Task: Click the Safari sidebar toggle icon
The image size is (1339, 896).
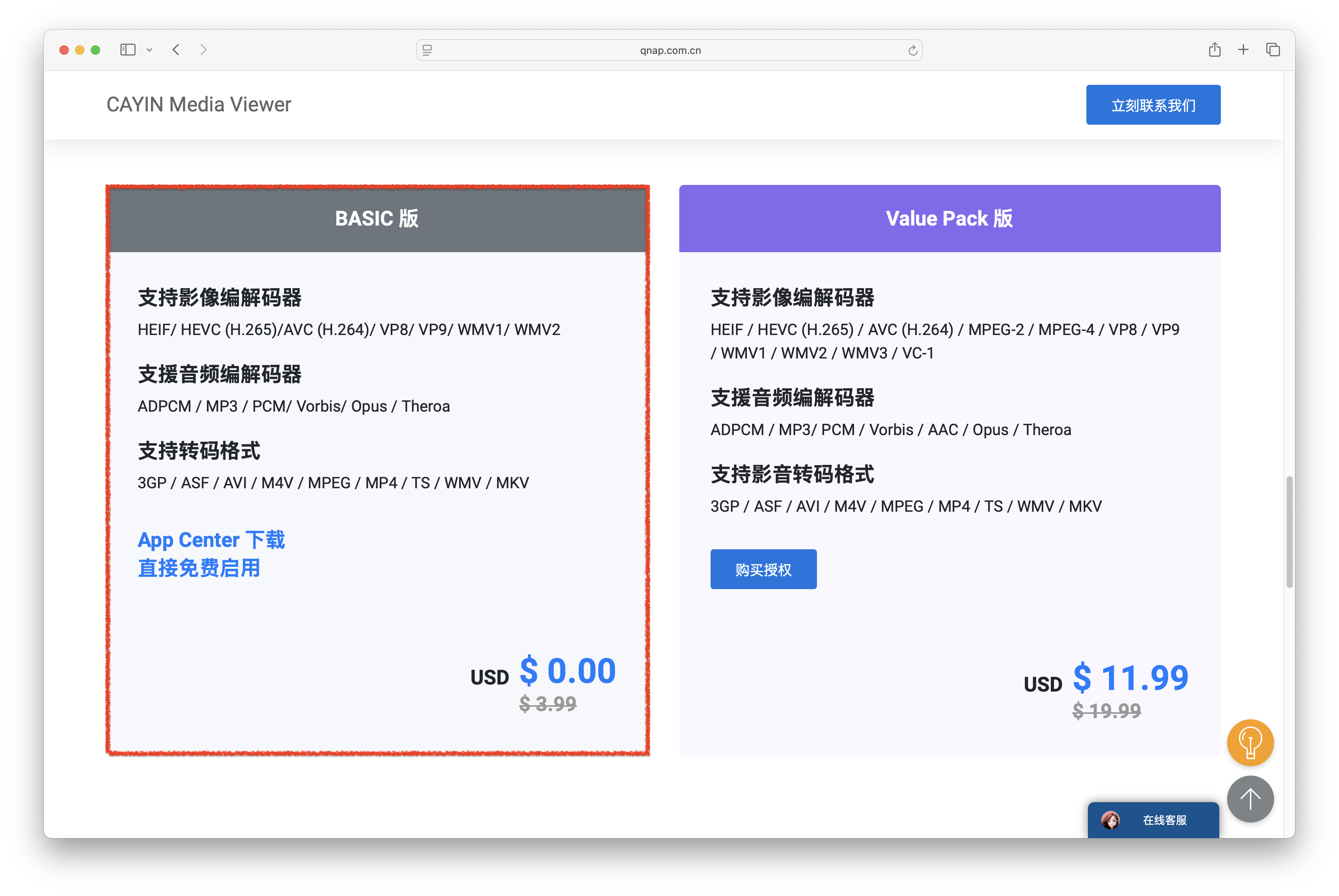Action: coord(127,50)
